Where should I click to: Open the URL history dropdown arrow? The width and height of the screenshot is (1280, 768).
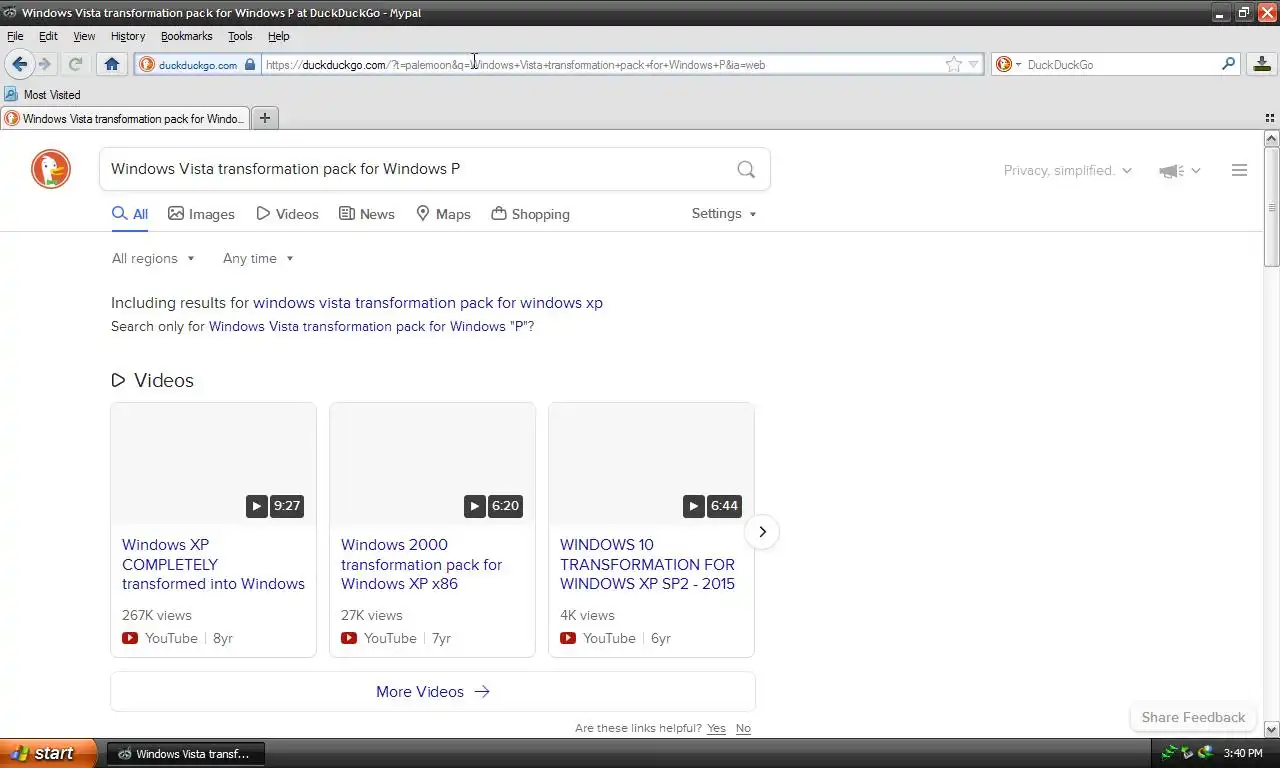[x=974, y=64]
